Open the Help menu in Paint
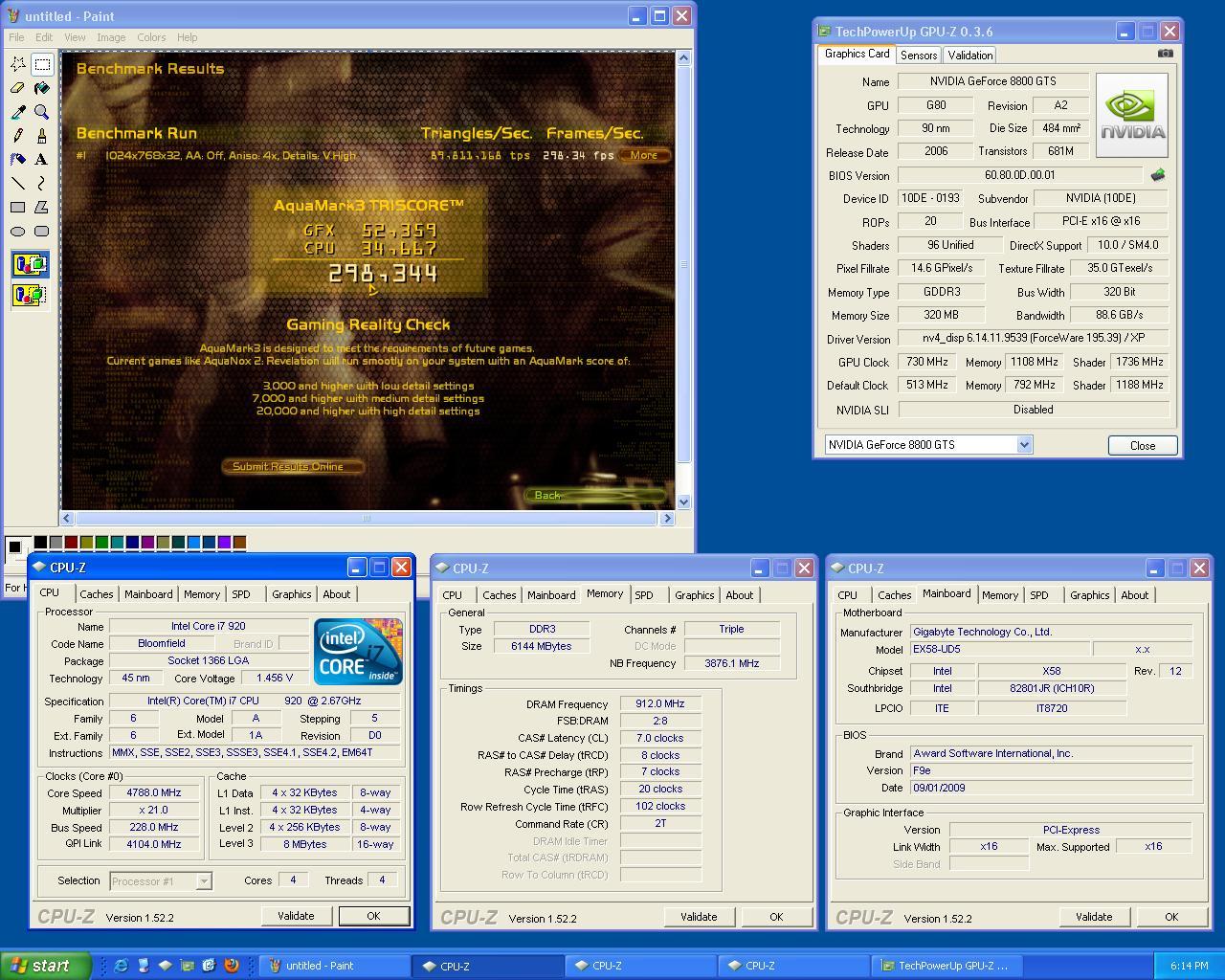This screenshot has width=1225, height=980. pyautogui.click(x=187, y=37)
